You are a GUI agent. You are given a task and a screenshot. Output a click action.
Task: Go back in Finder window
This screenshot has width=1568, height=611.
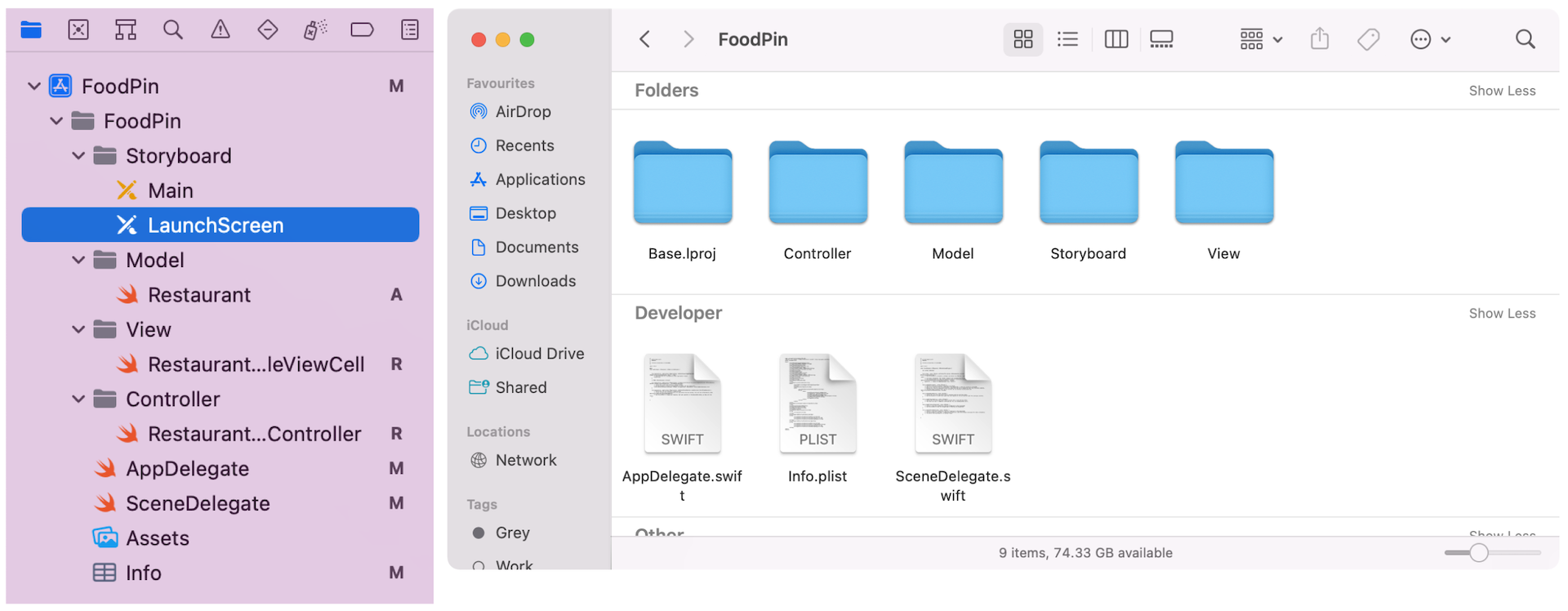[x=645, y=39]
